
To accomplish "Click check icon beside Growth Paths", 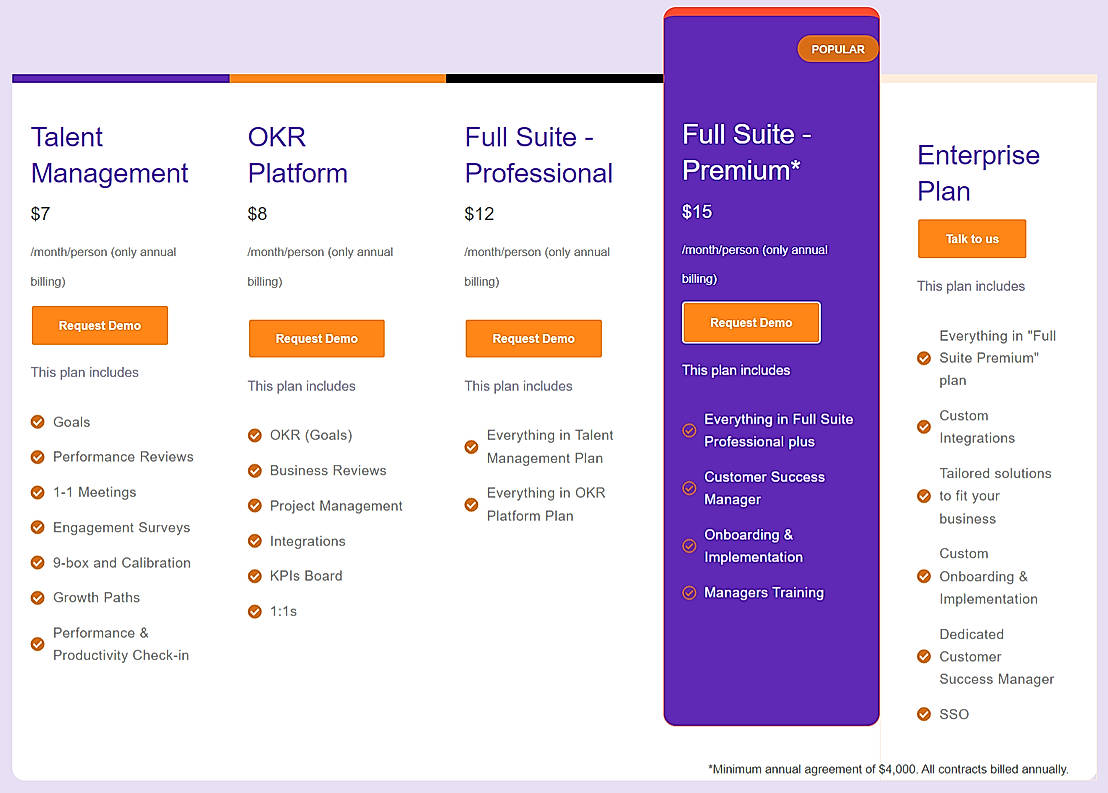I will click(37, 598).
